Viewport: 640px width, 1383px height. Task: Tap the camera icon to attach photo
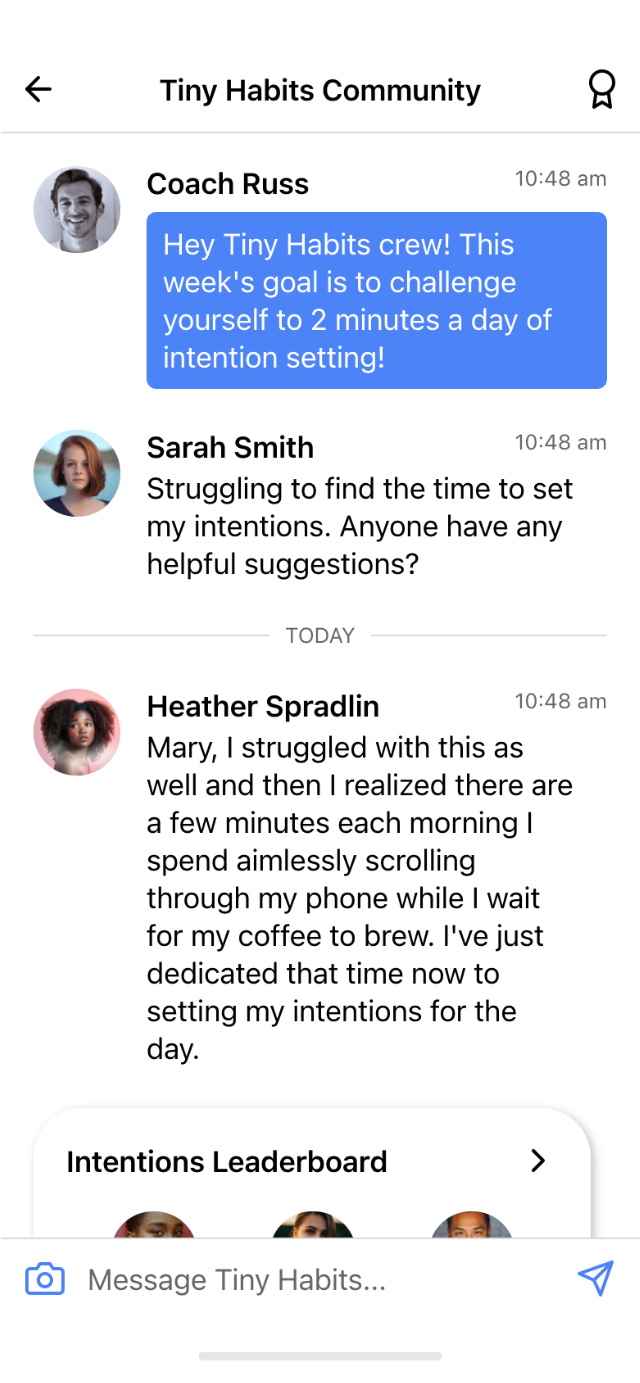point(45,1279)
